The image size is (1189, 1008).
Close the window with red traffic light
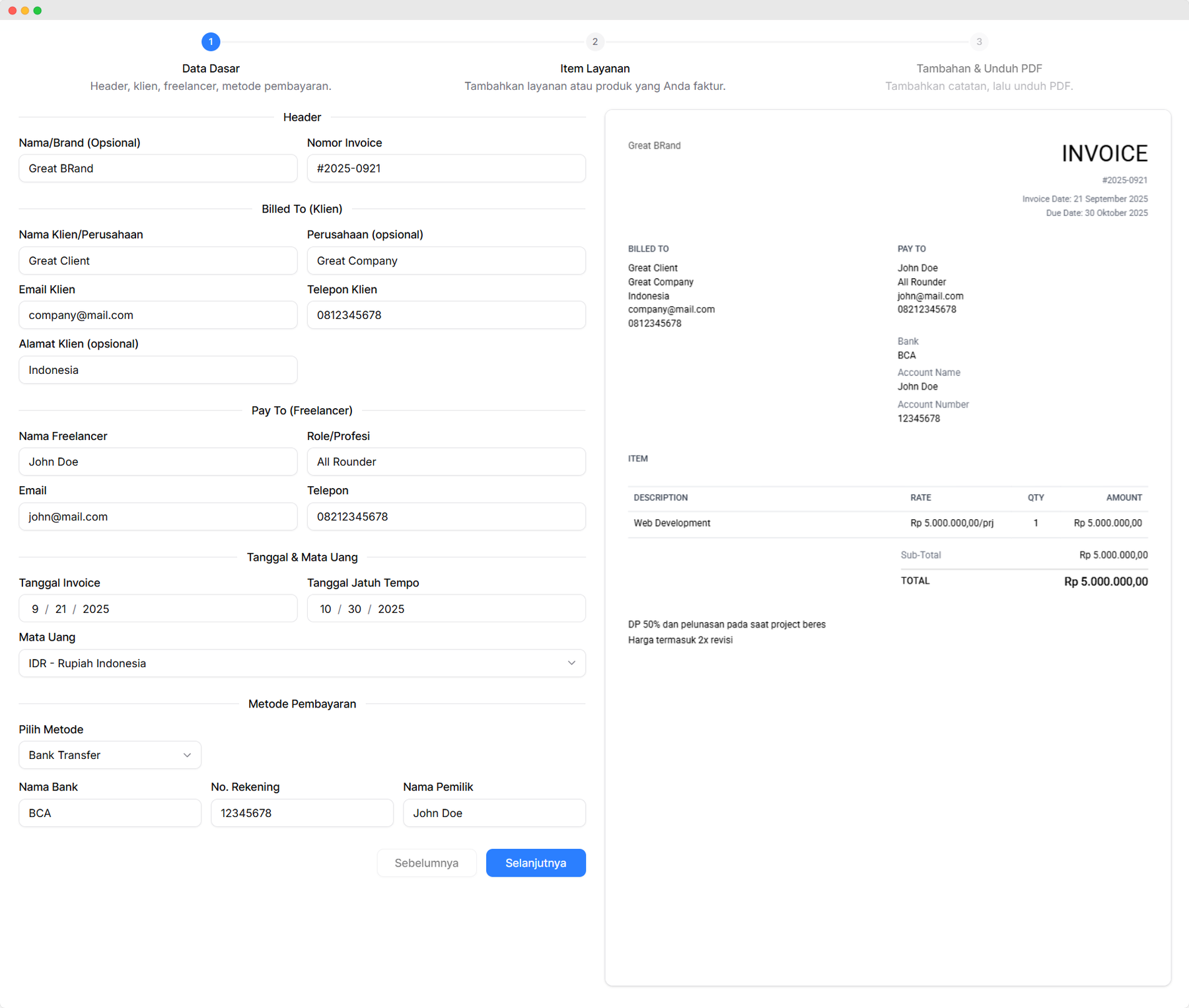coord(11,10)
